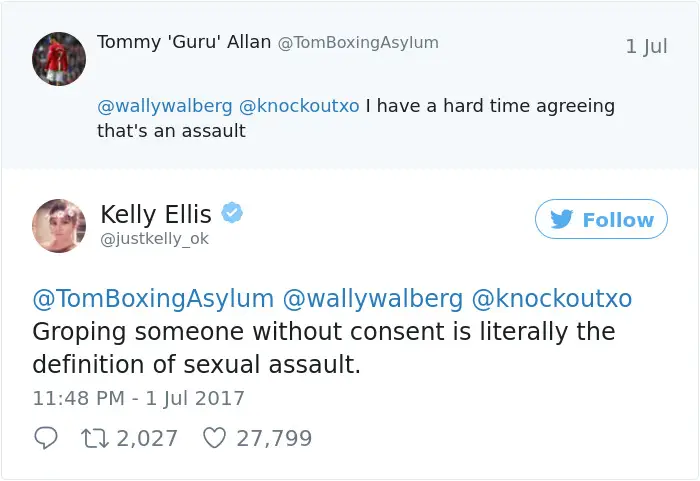The width and height of the screenshot is (700, 481).
Task: Open @wallywalberg mention in Kelly's tweet
Action: click(x=373, y=299)
